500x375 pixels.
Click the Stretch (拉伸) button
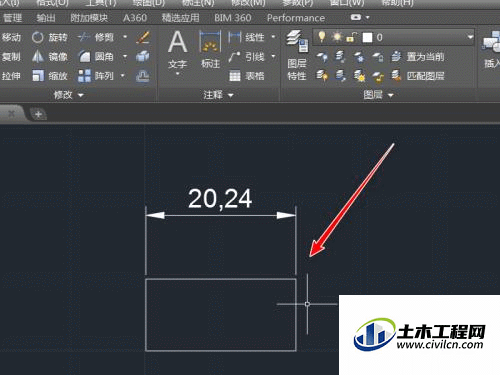[11, 76]
